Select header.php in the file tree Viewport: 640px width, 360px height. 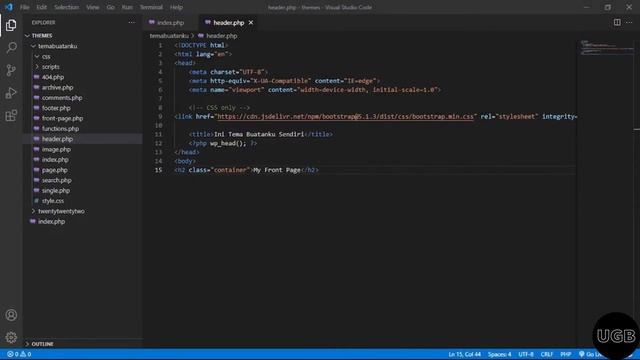point(57,139)
